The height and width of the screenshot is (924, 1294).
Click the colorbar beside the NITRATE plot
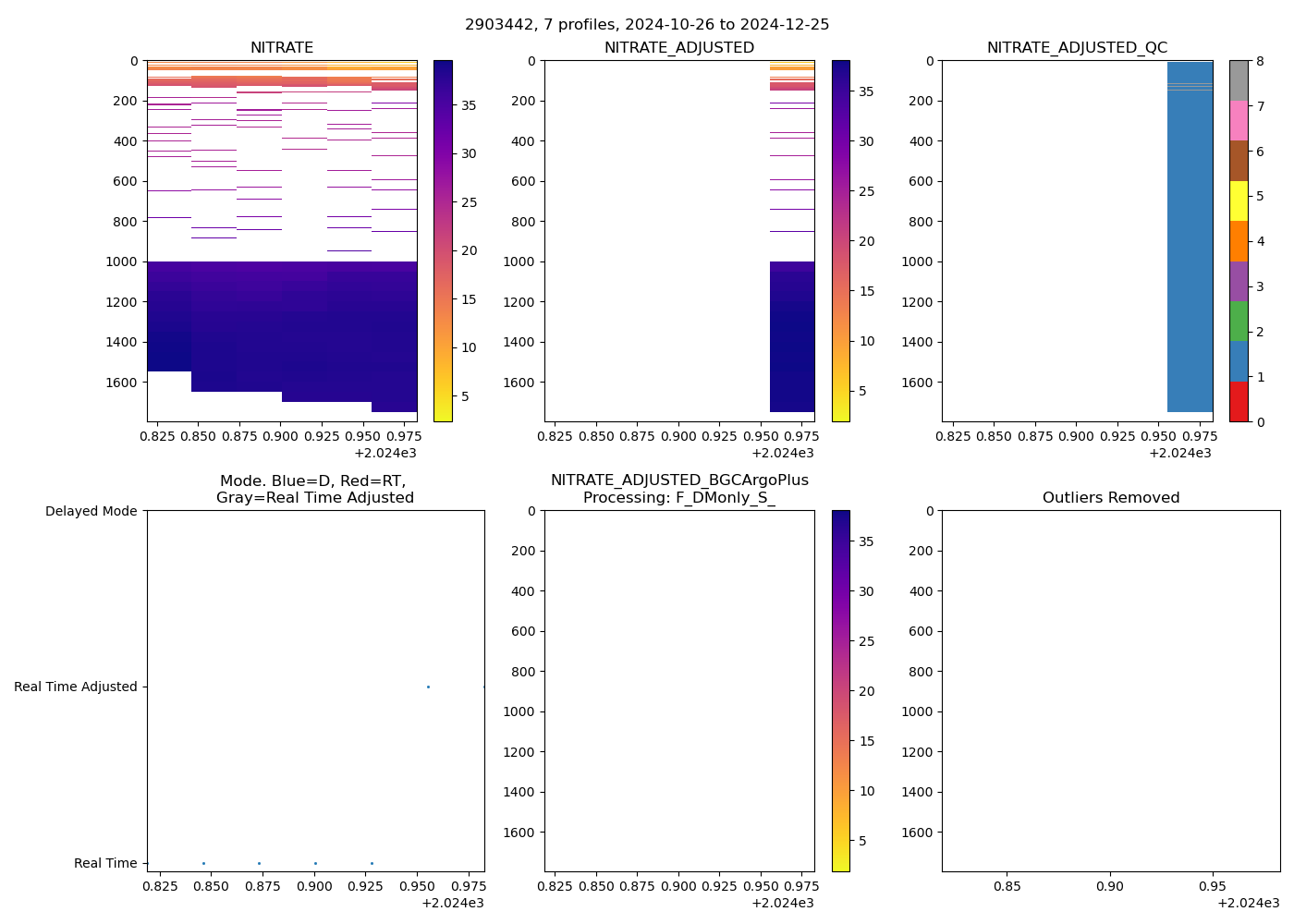point(443,240)
